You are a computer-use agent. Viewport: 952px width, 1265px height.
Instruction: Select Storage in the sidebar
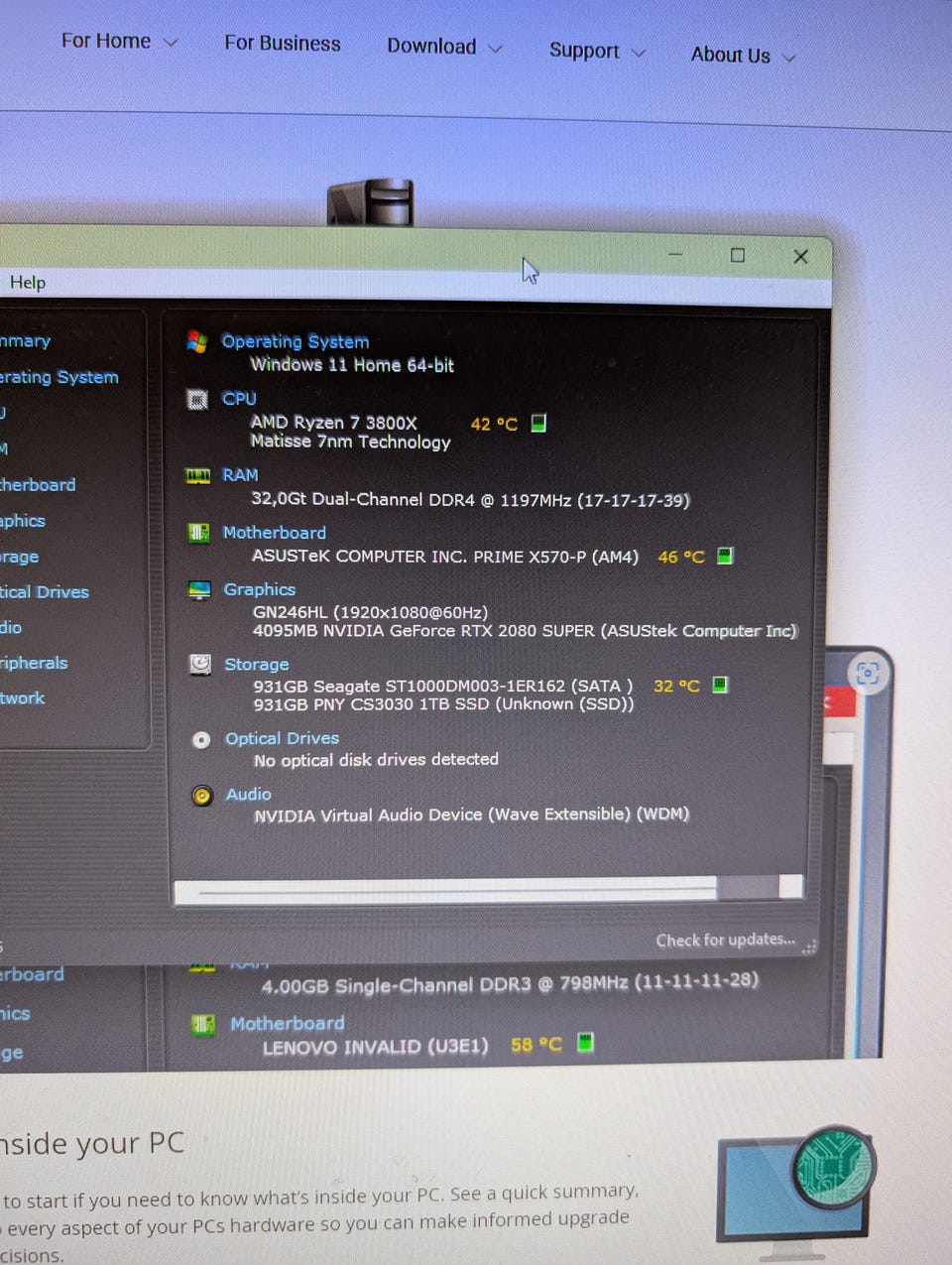click(x=20, y=558)
